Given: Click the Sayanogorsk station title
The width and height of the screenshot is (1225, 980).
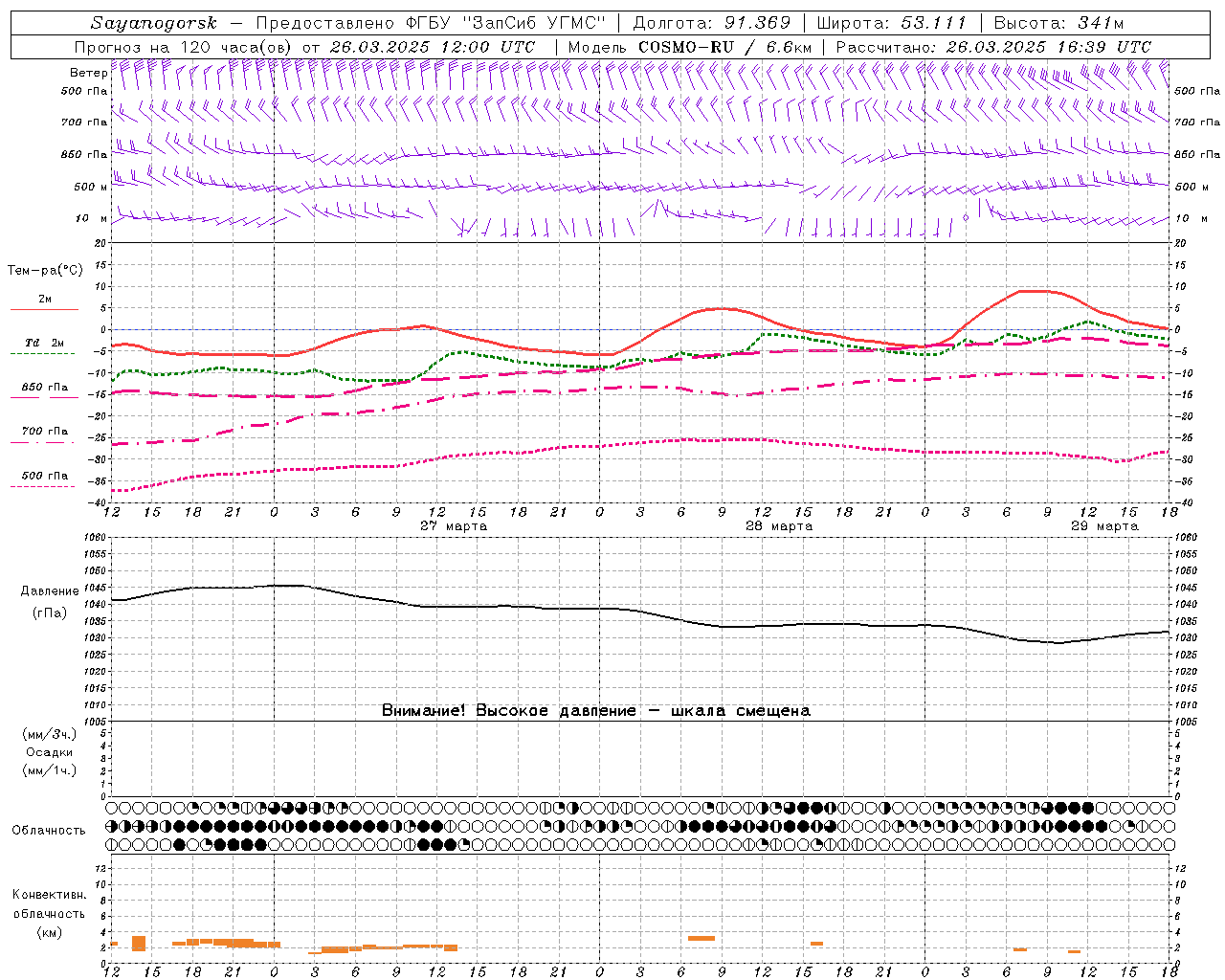Looking at the screenshot, I should point(154,23).
